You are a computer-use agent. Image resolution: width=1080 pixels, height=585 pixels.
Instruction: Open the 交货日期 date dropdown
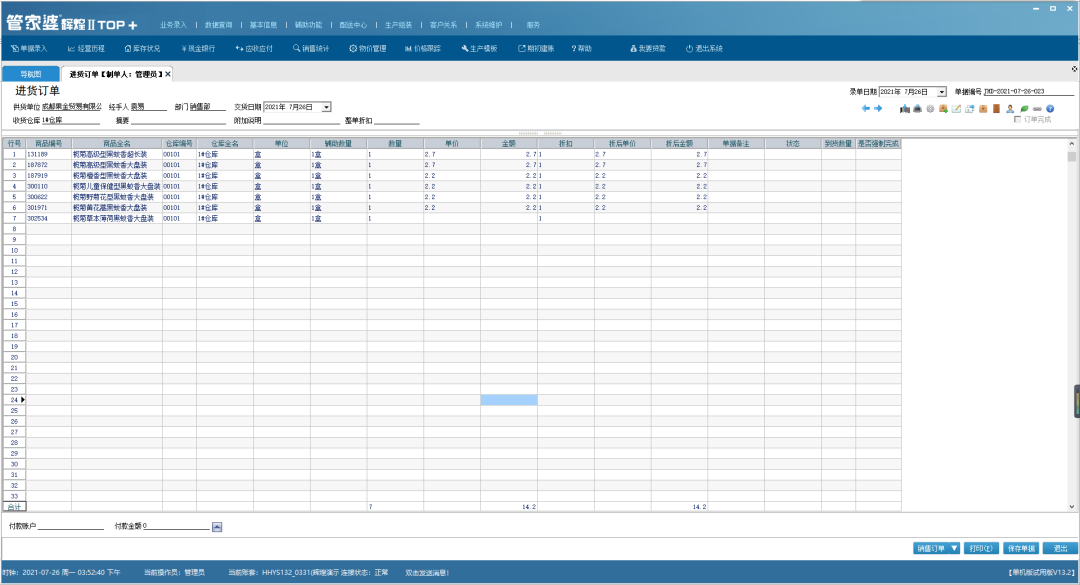click(x=327, y=107)
